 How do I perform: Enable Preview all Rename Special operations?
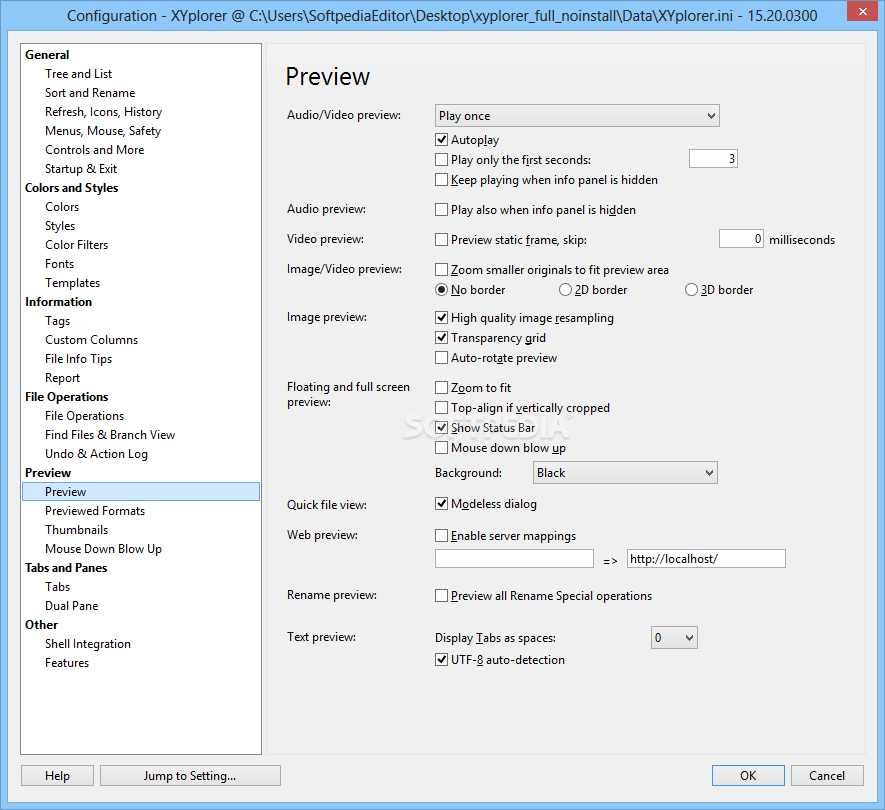[x=441, y=596]
